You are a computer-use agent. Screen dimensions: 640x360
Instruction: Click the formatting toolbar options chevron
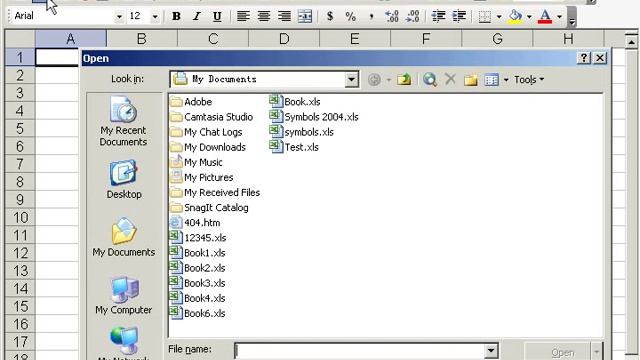click(572, 17)
